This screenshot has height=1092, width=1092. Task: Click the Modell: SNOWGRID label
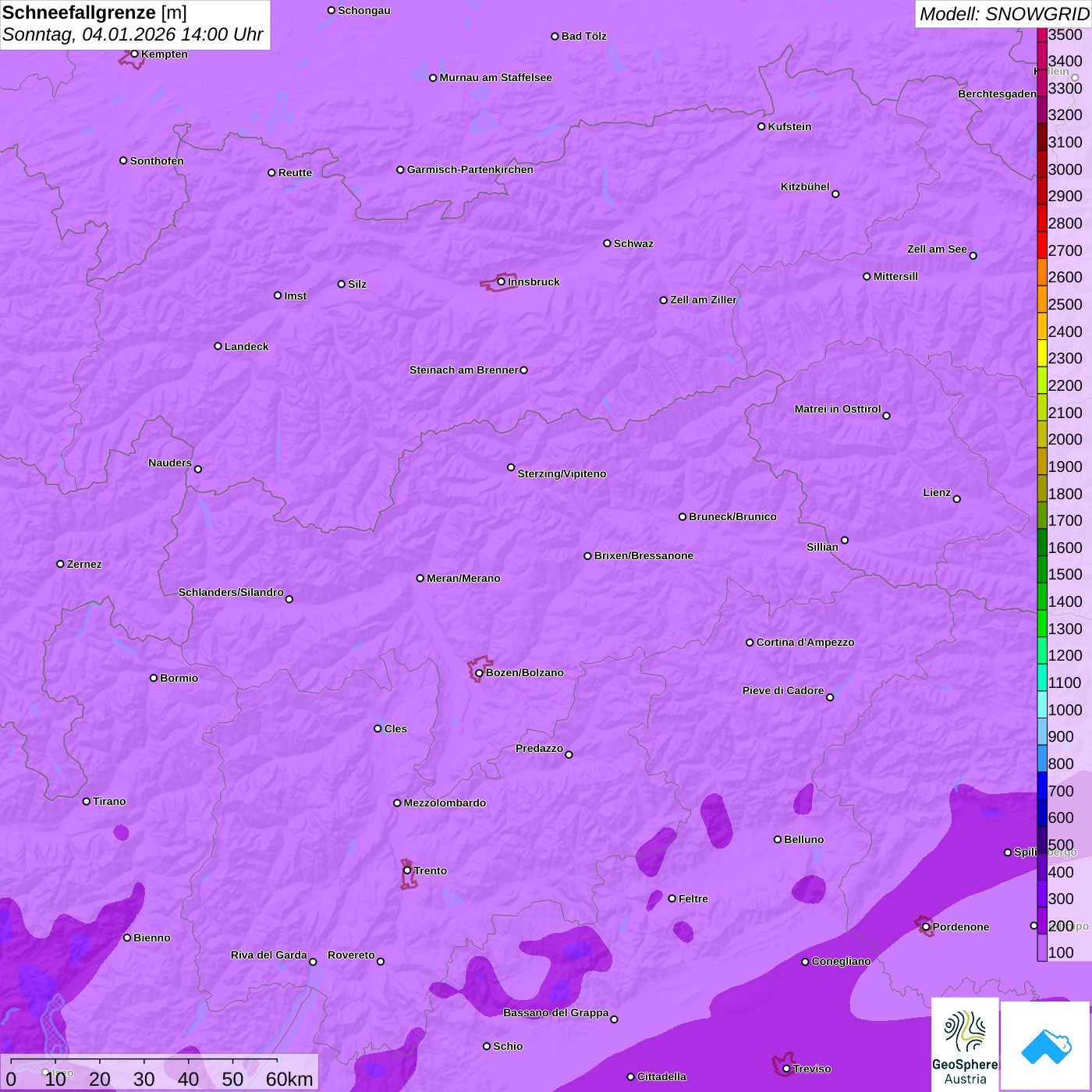pos(1004,14)
